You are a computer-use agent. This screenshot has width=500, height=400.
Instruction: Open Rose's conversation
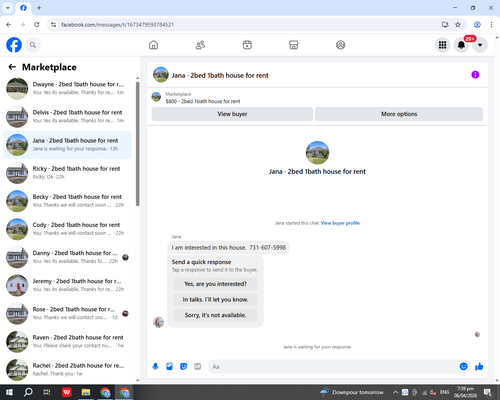coord(67,313)
